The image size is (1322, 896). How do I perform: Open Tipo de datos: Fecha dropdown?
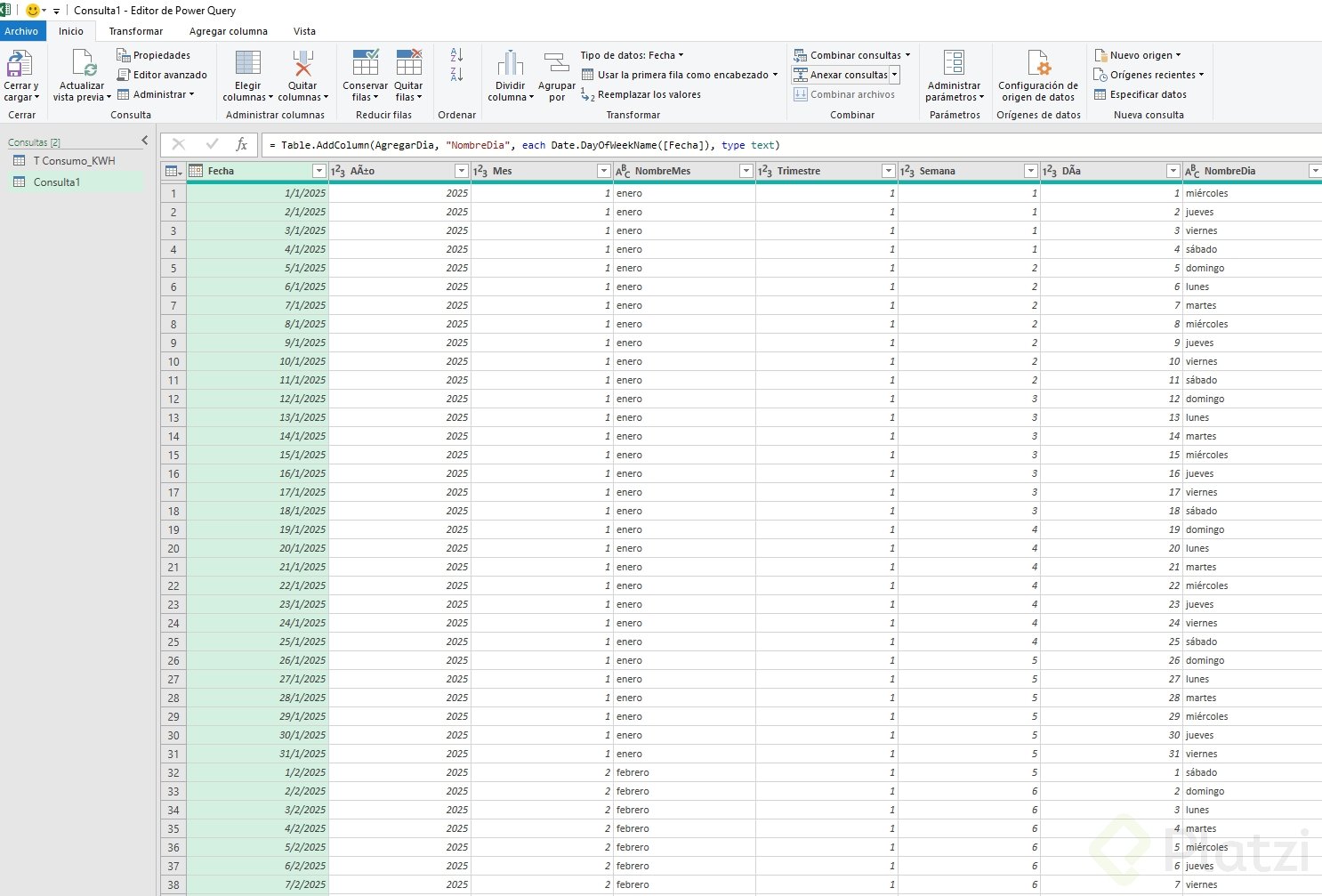click(632, 55)
